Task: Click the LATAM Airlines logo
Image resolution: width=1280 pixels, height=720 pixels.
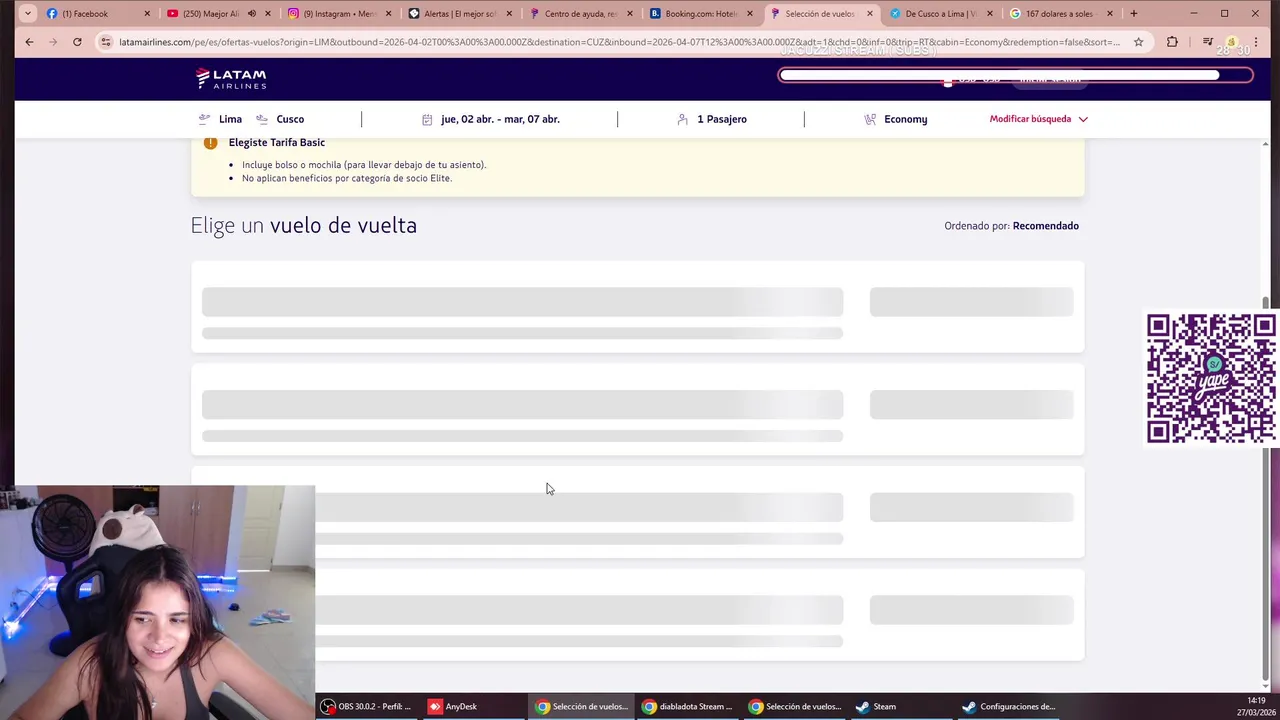Action: pyautogui.click(x=231, y=78)
